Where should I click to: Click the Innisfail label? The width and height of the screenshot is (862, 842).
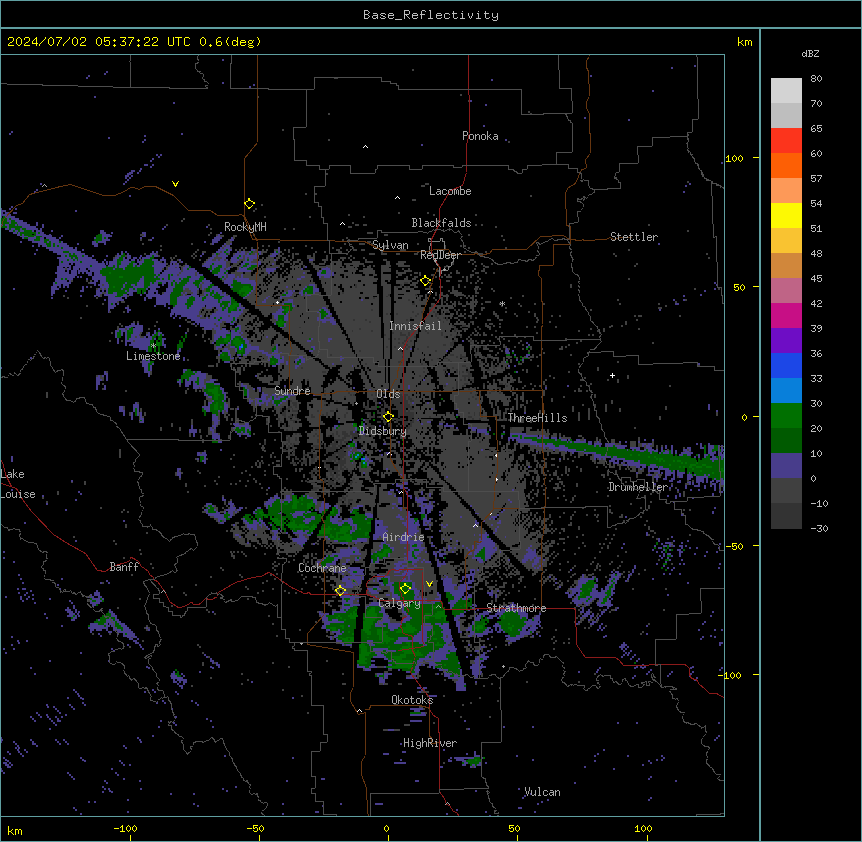click(x=415, y=326)
